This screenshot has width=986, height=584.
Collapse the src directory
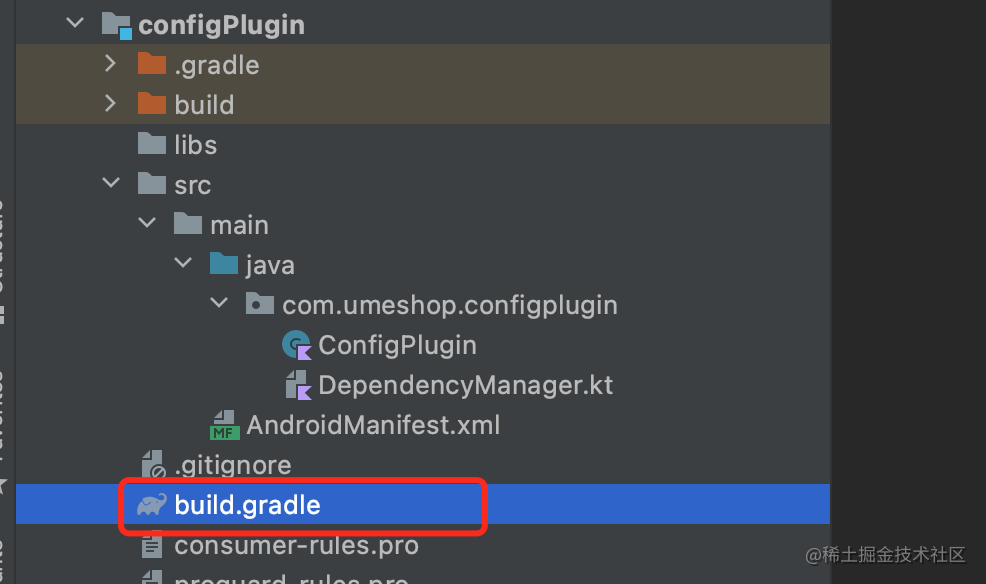click(111, 185)
